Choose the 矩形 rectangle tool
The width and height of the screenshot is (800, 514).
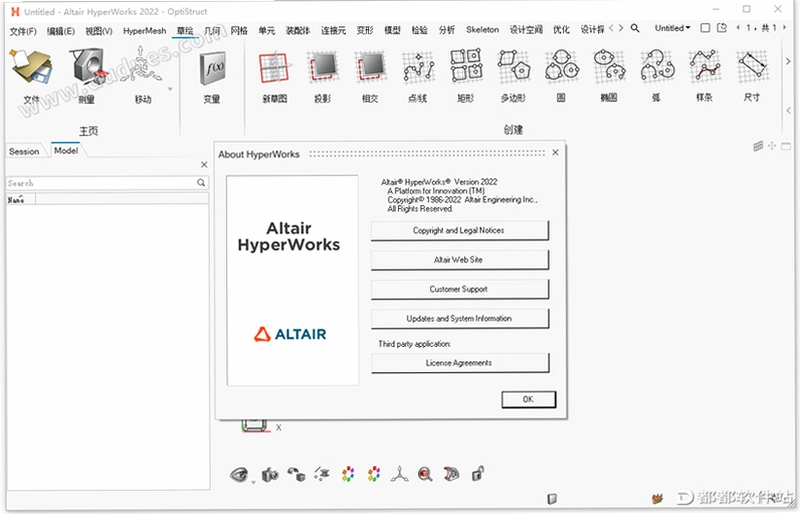click(x=466, y=76)
